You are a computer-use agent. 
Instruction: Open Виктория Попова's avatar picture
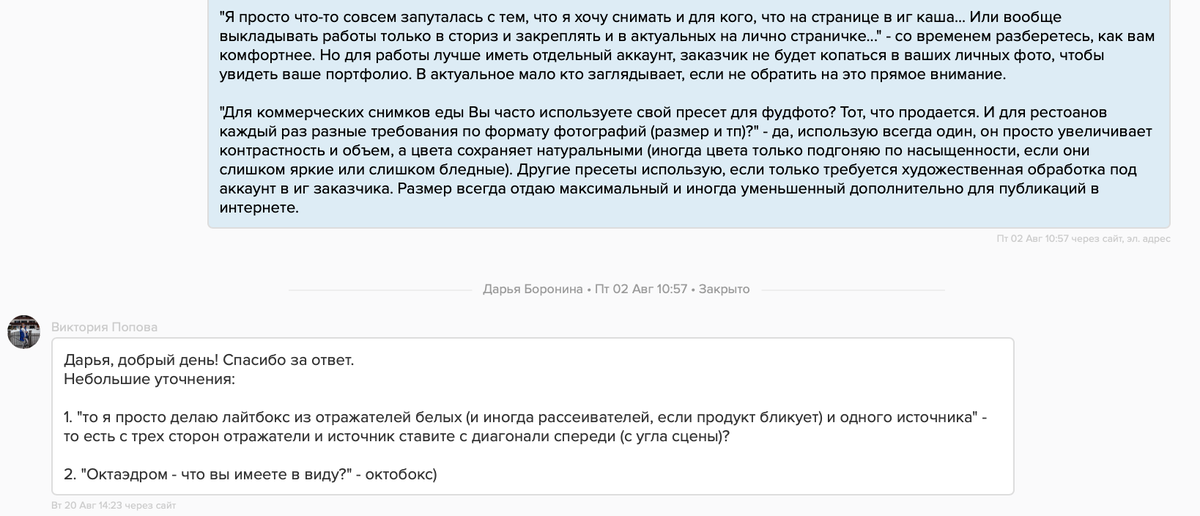click(24, 332)
